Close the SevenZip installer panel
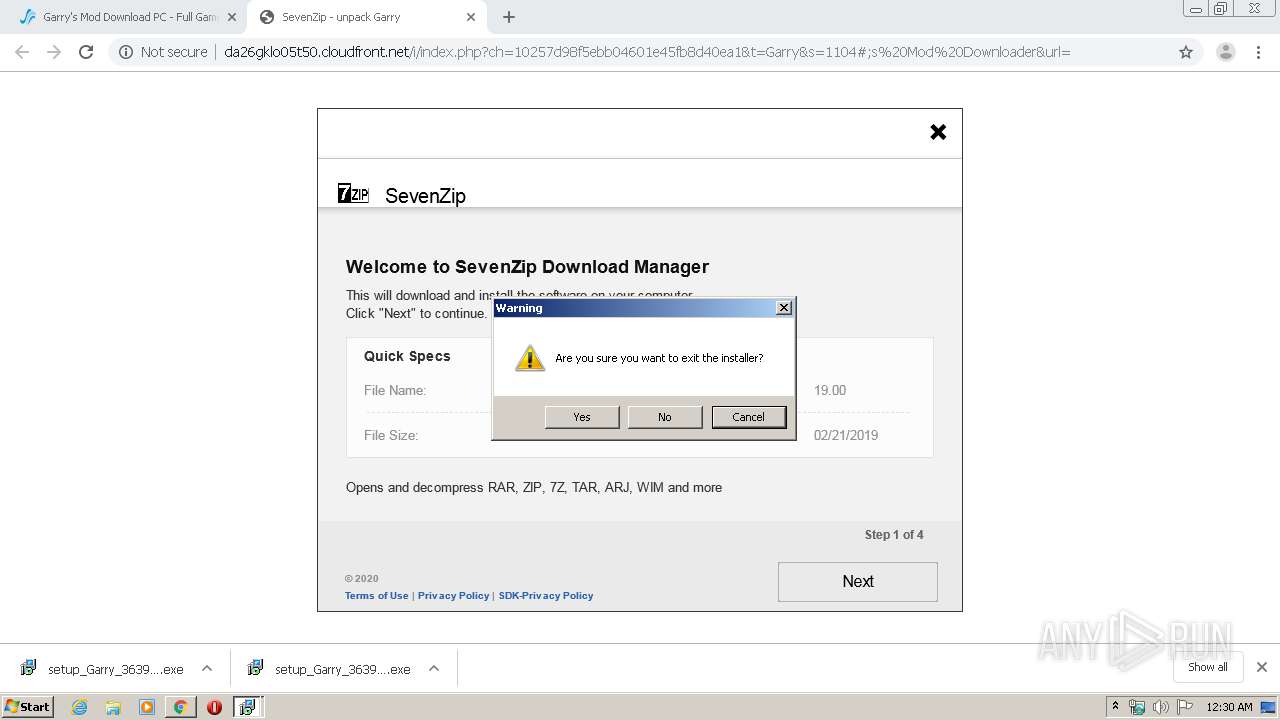 tap(938, 132)
